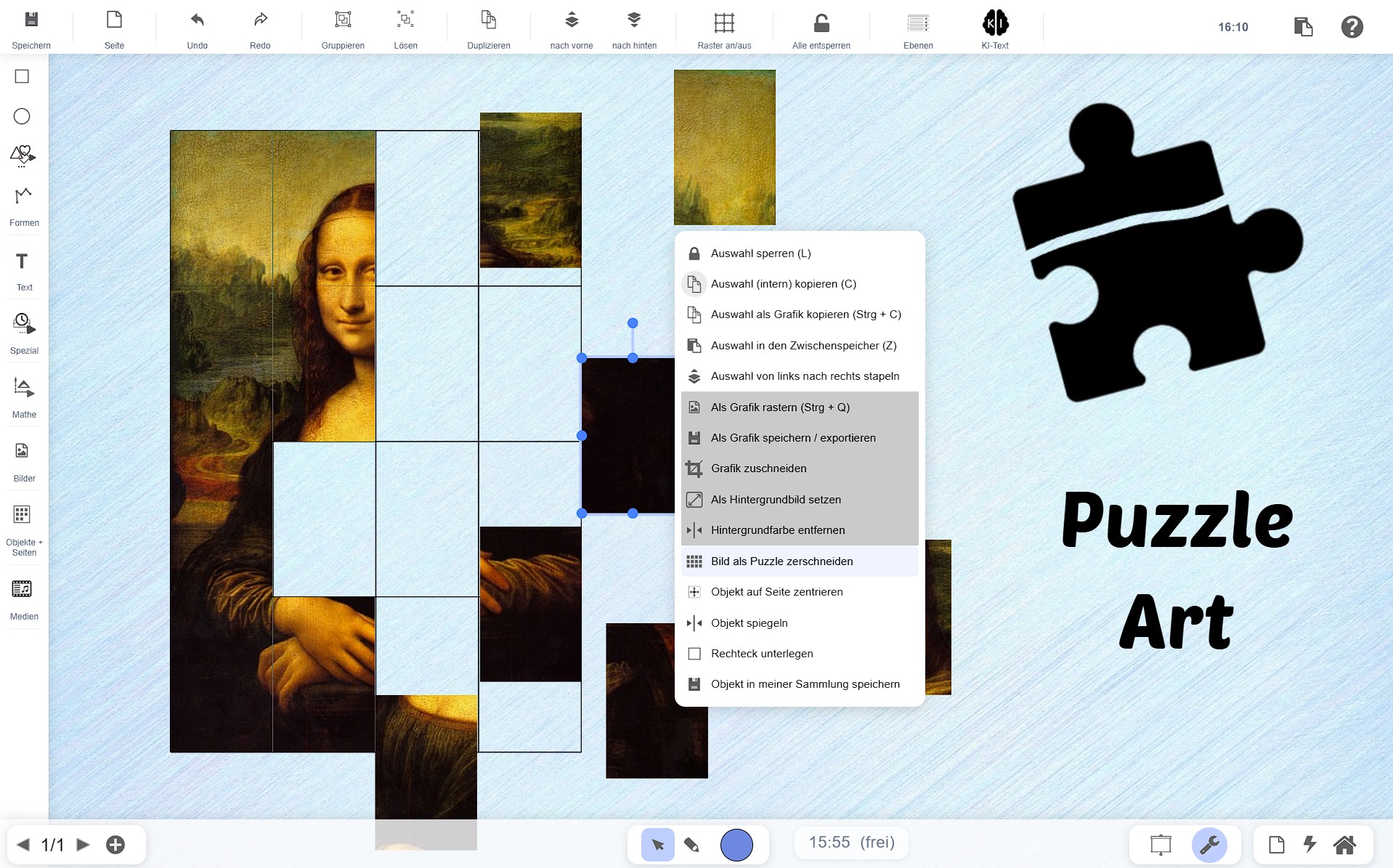Select Als Hintergrundbild setzen

pos(800,500)
